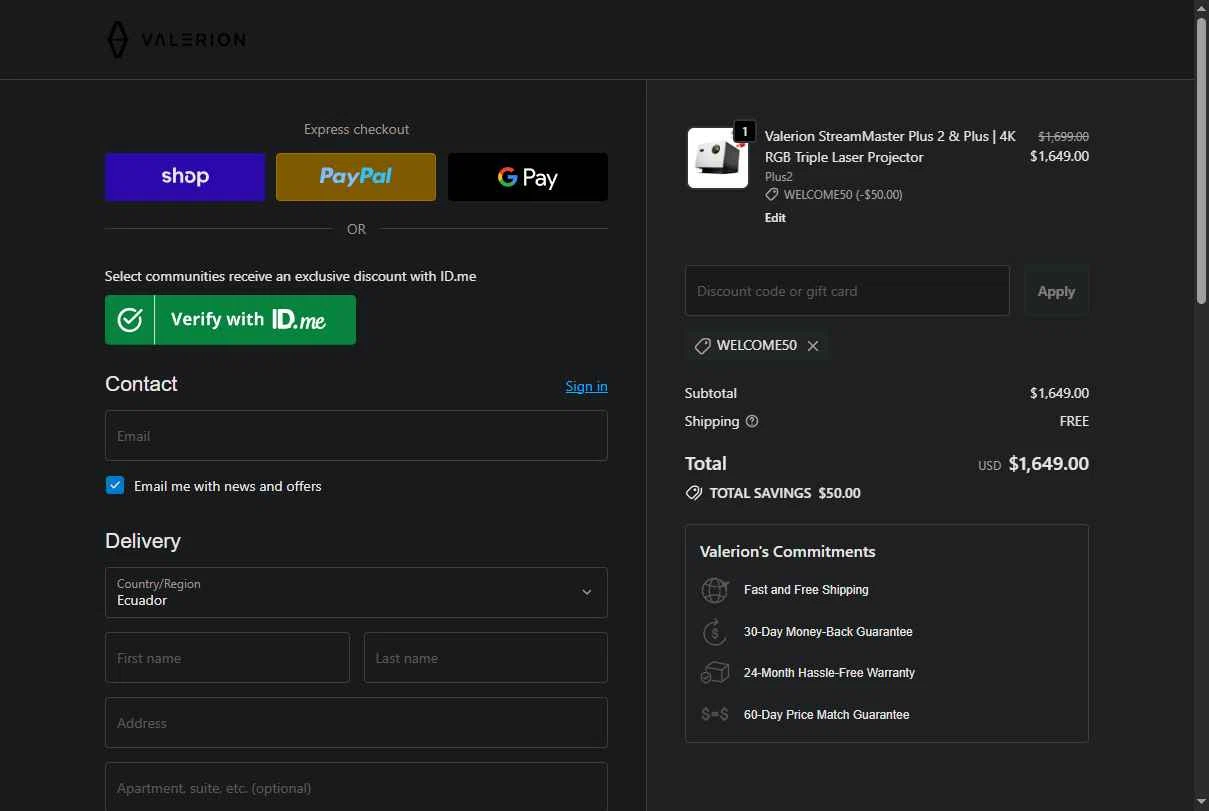This screenshot has height=811, width=1209.
Task: Verify with ID.me button
Action: (x=230, y=320)
